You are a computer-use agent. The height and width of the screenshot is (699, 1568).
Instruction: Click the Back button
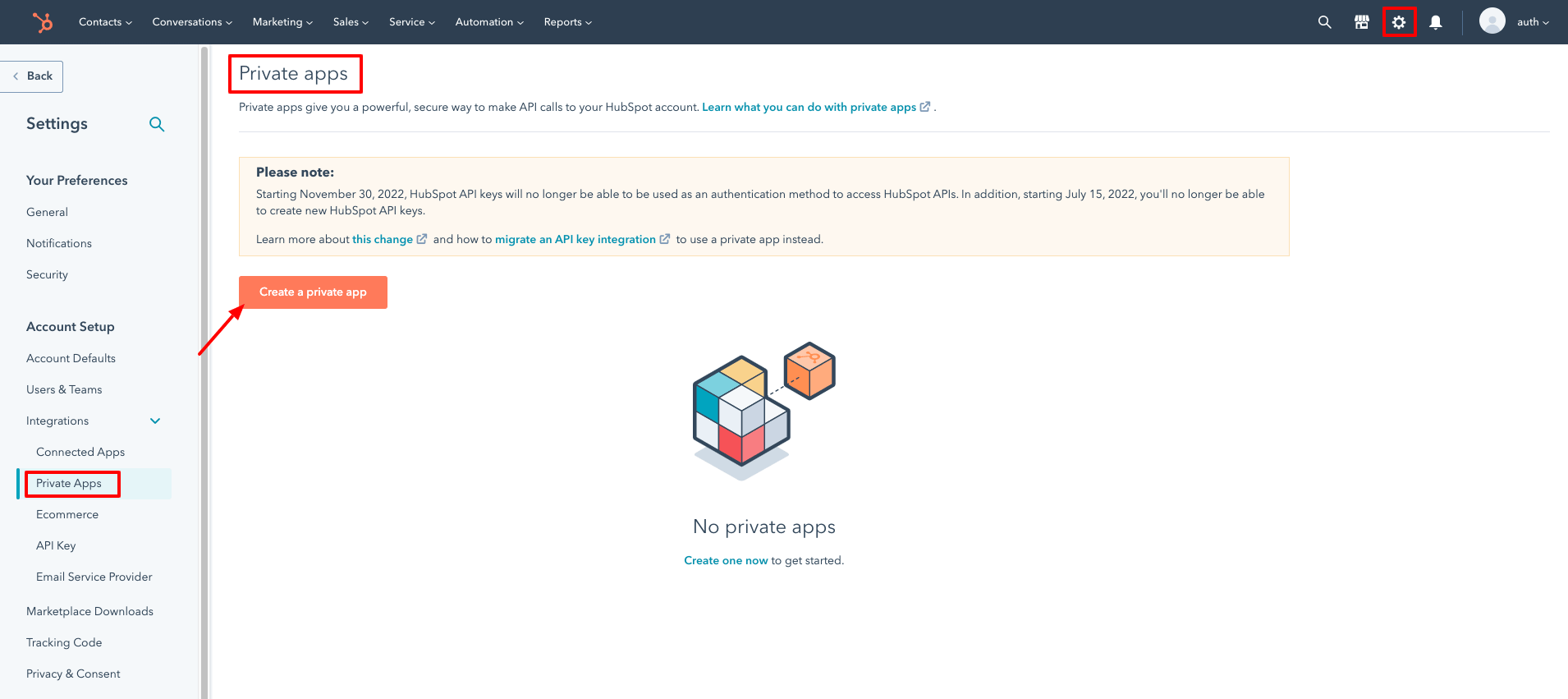(x=33, y=76)
